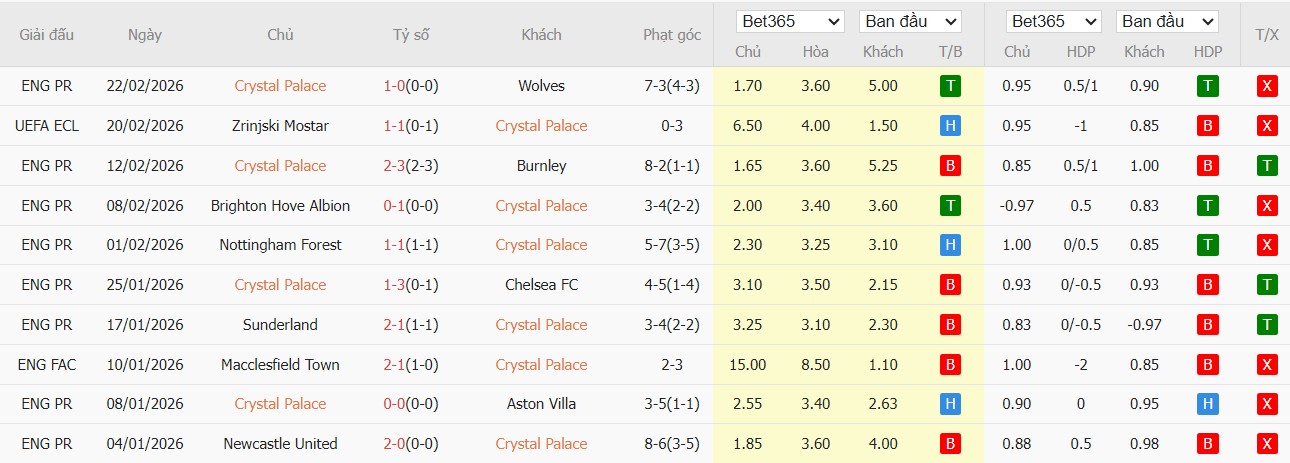Open the second Ban đầu dropdown
The height and width of the screenshot is (463, 1290).
(x=1167, y=21)
